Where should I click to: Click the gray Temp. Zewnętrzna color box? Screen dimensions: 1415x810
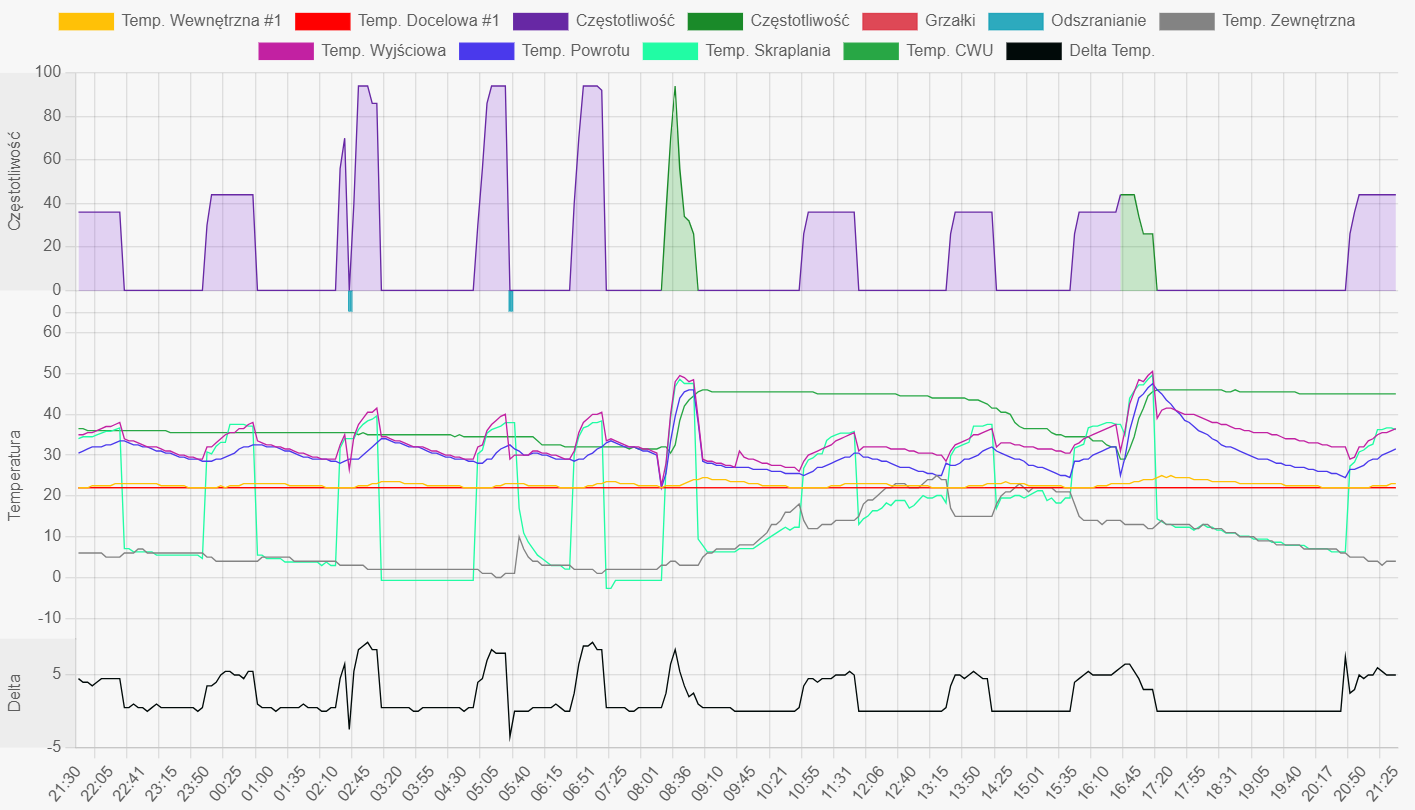[1187, 21]
